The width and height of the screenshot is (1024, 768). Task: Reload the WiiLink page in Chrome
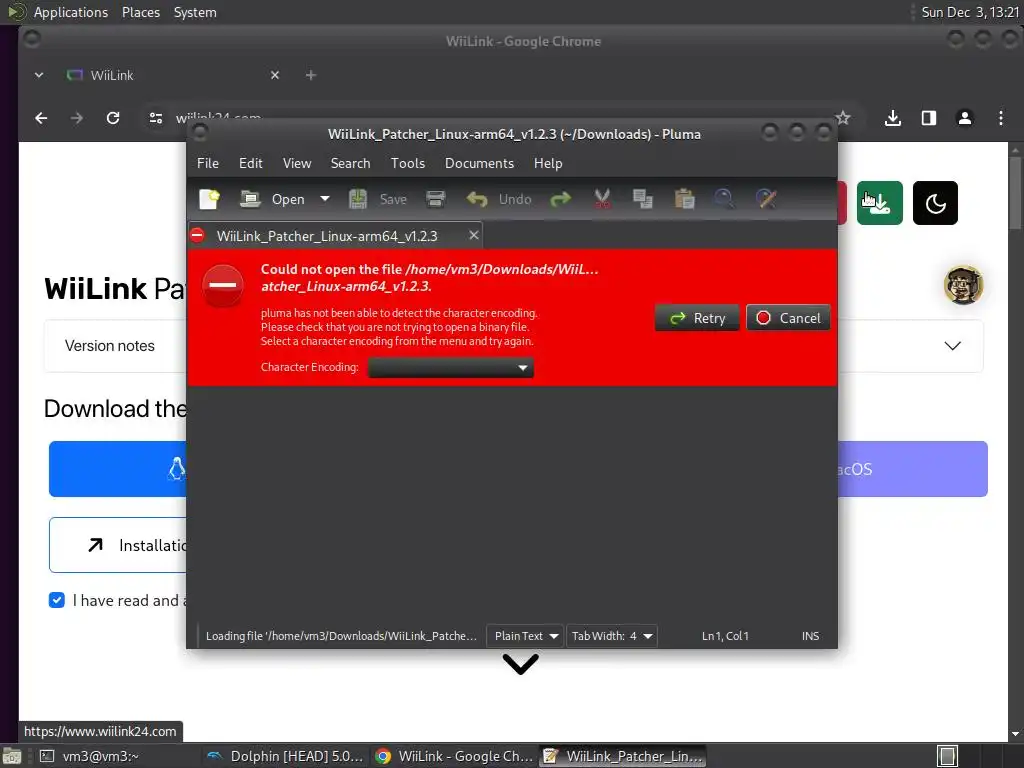click(x=113, y=118)
